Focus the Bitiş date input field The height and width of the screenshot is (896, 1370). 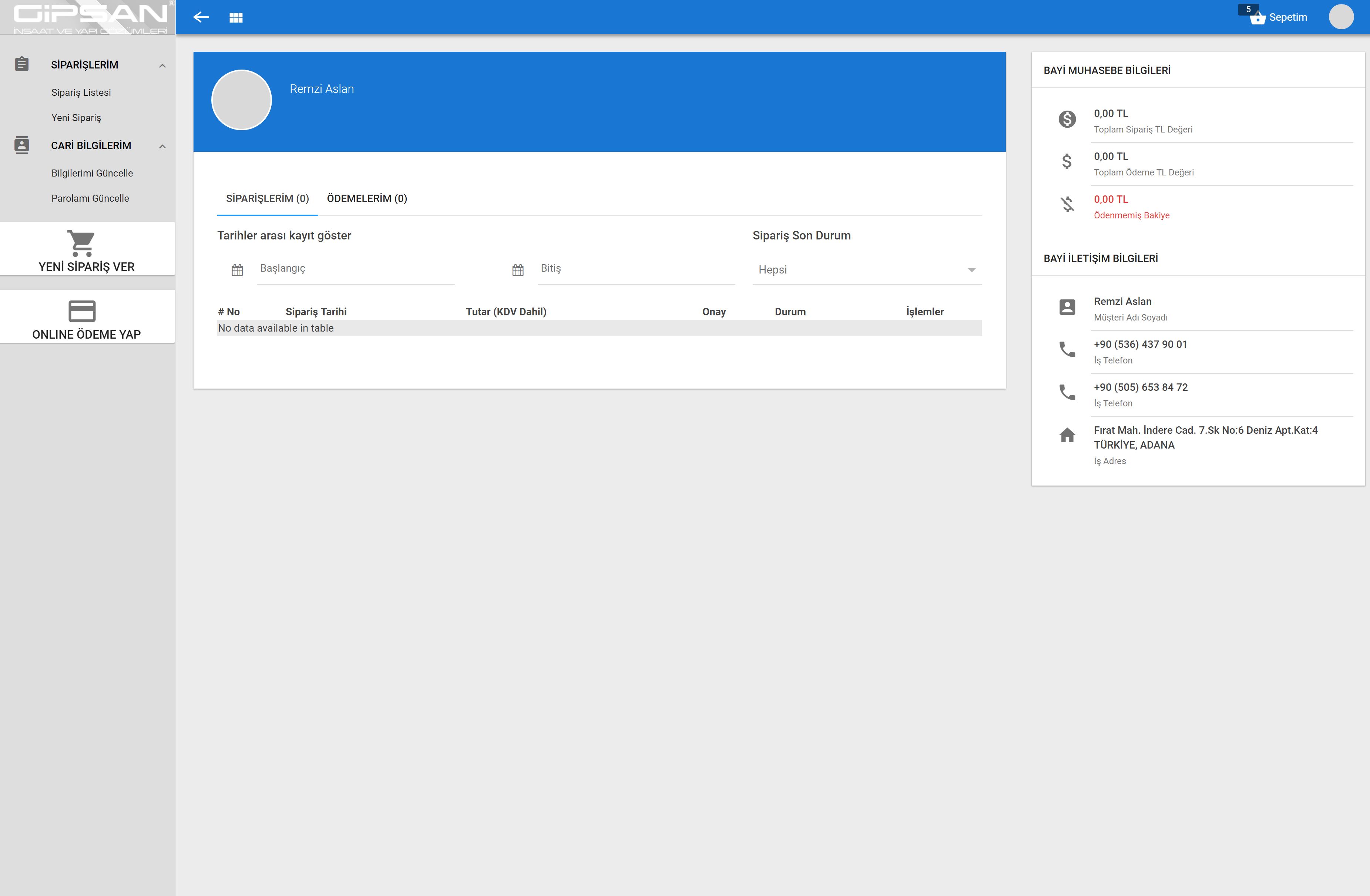point(636,269)
